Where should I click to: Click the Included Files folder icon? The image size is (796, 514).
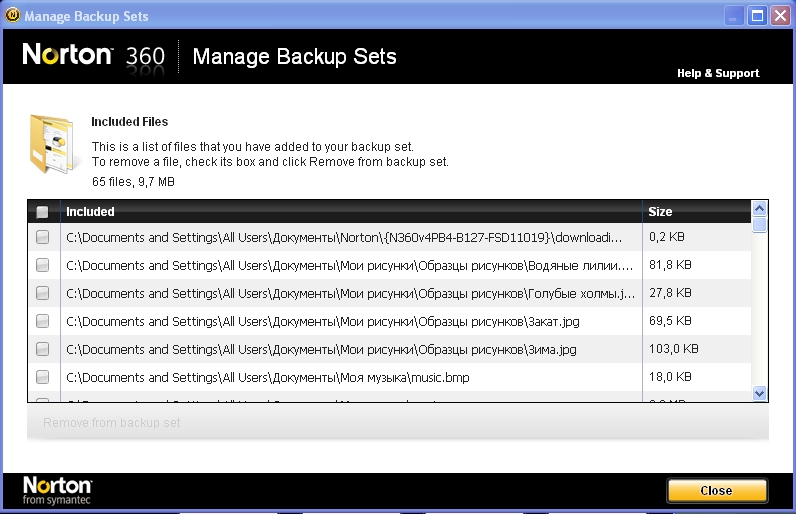pyautogui.click(x=53, y=146)
